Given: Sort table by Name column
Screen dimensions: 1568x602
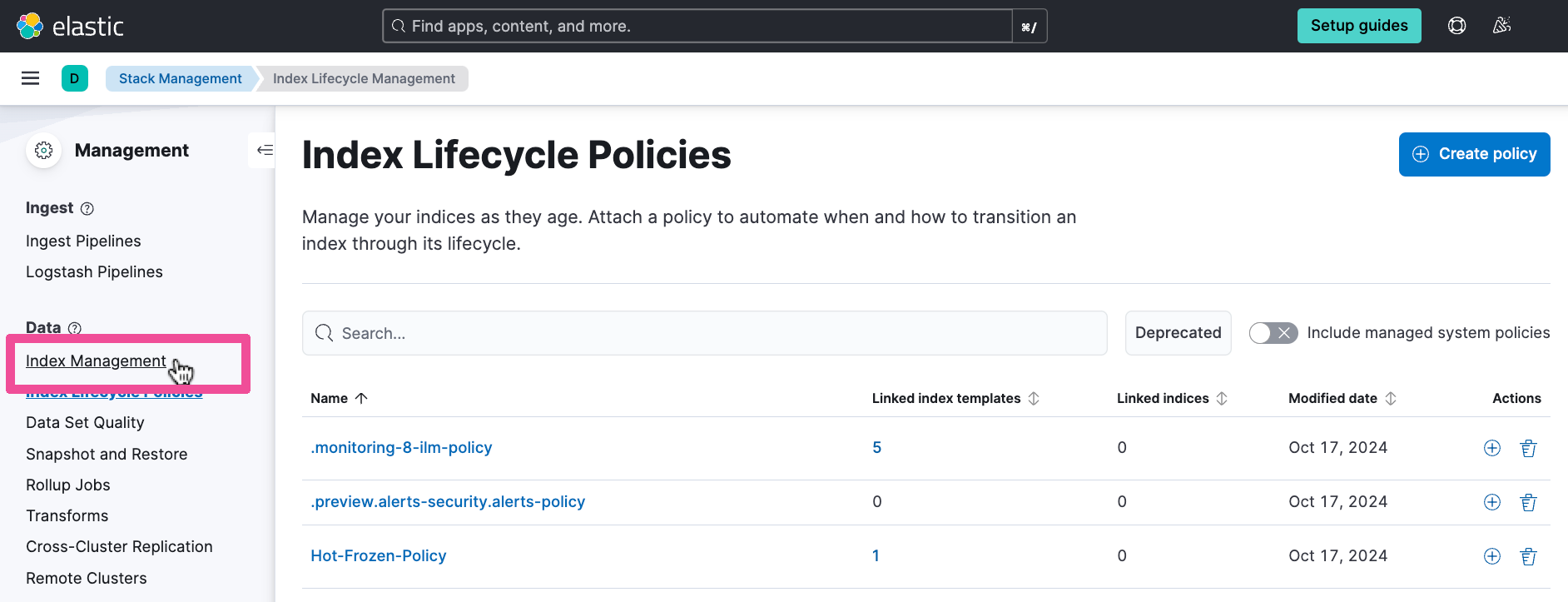Looking at the screenshot, I should (x=339, y=398).
